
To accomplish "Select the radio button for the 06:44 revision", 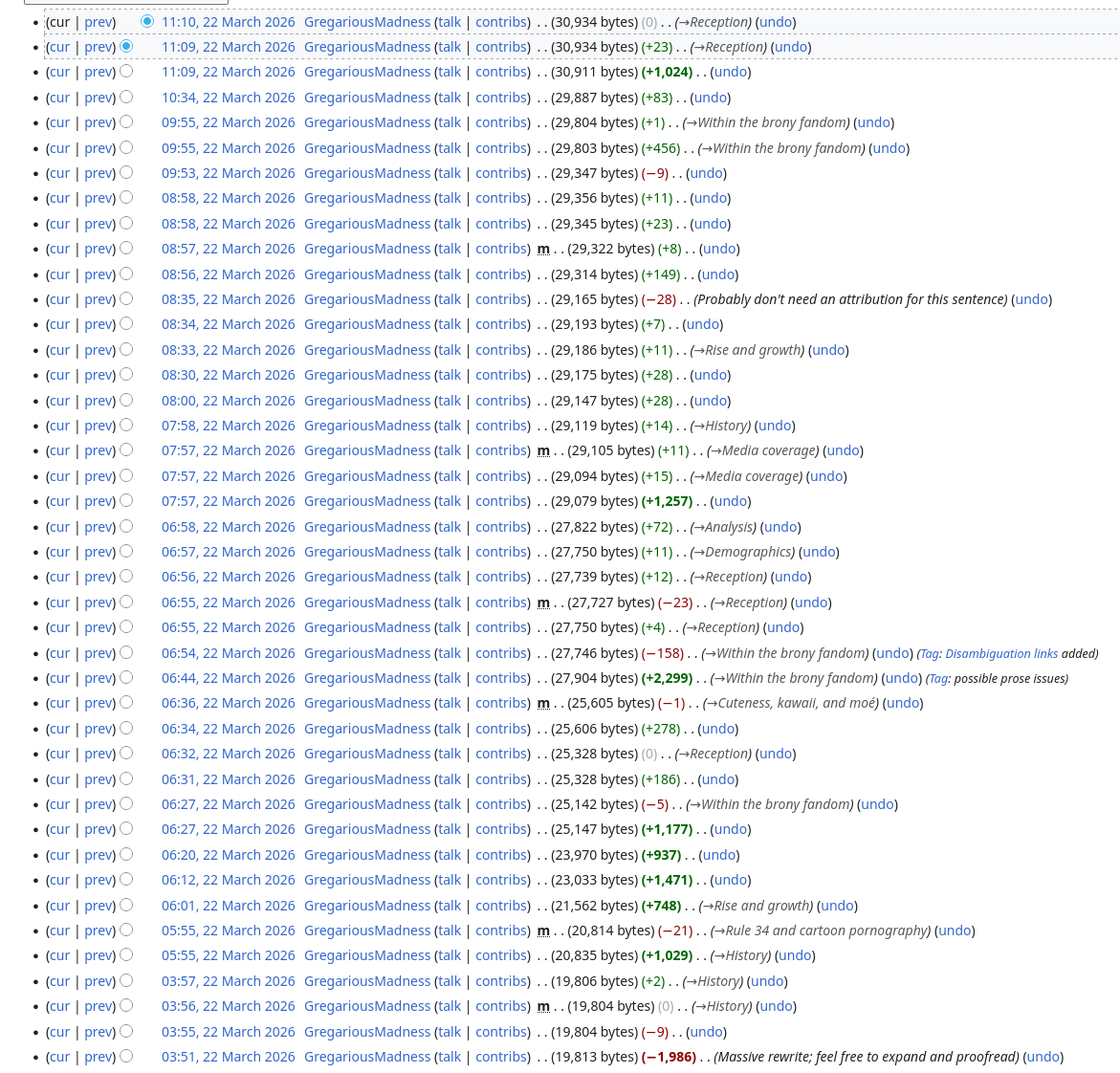I will tap(126, 677).
